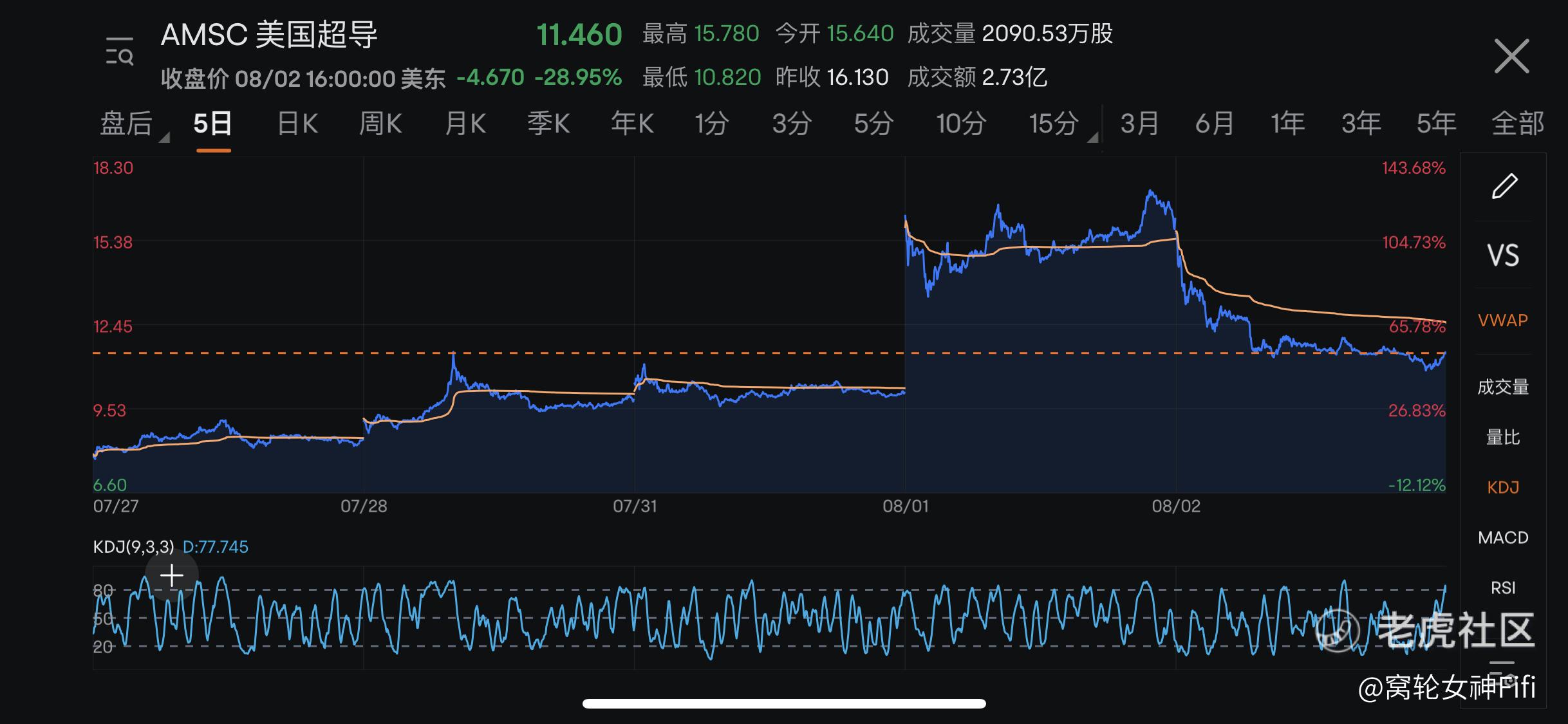Open the VS compare tool
The width and height of the screenshot is (1568, 724).
tap(1503, 255)
